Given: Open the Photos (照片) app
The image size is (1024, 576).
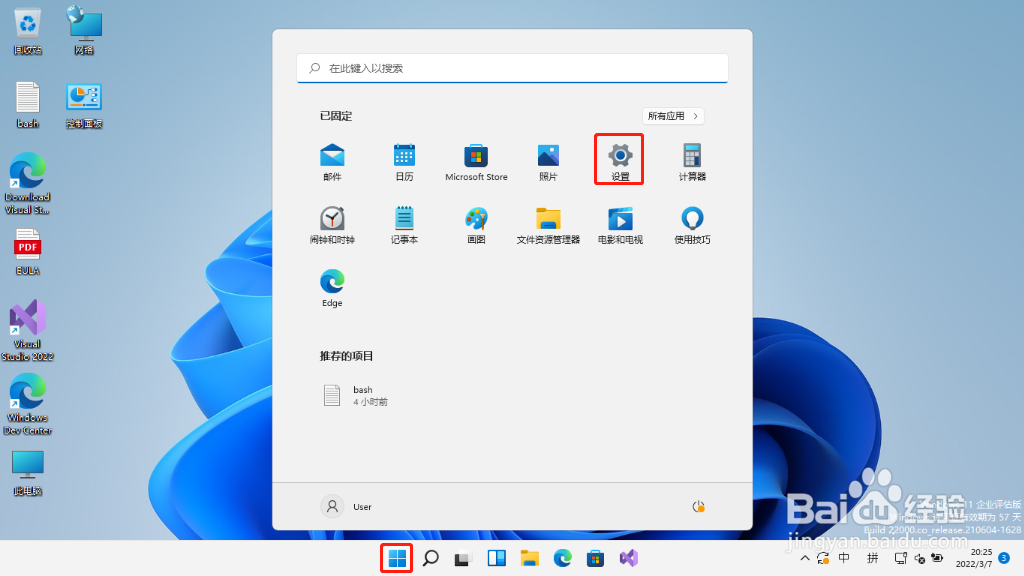Looking at the screenshot, I should pyautogui.click(x=549, y=162).
